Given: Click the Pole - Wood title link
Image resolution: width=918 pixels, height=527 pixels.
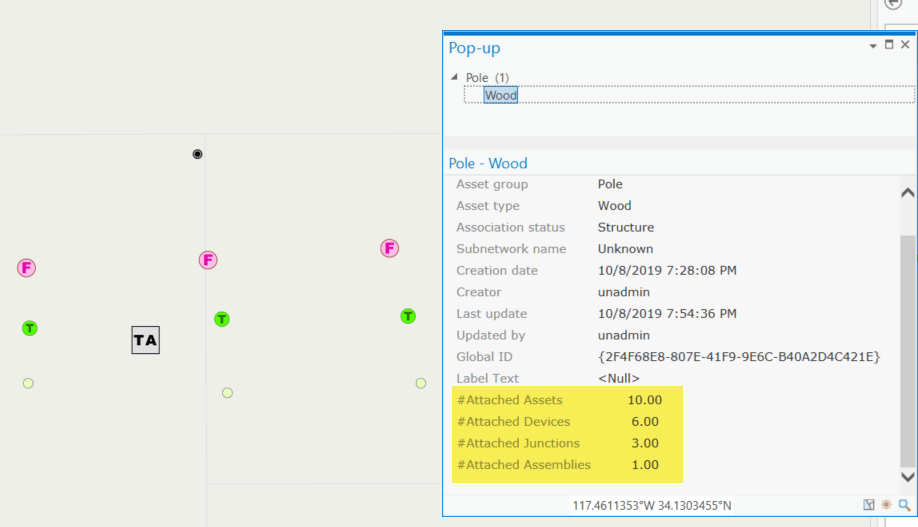Looking at the screenshot, I should (x=488, y=163).
